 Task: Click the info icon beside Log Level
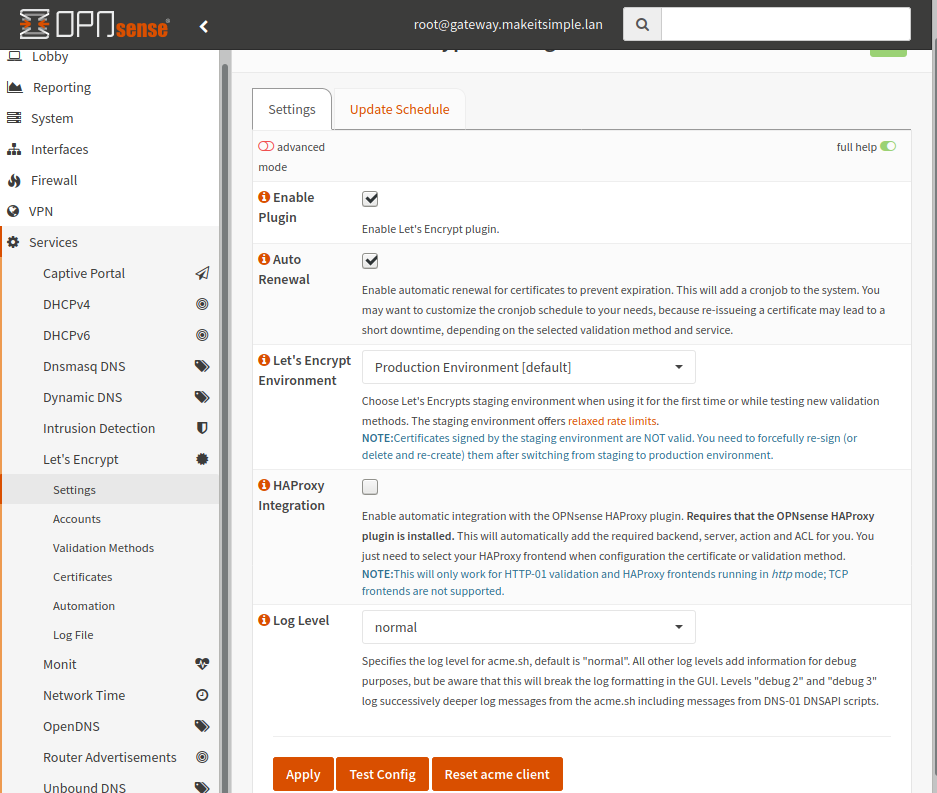264,620
